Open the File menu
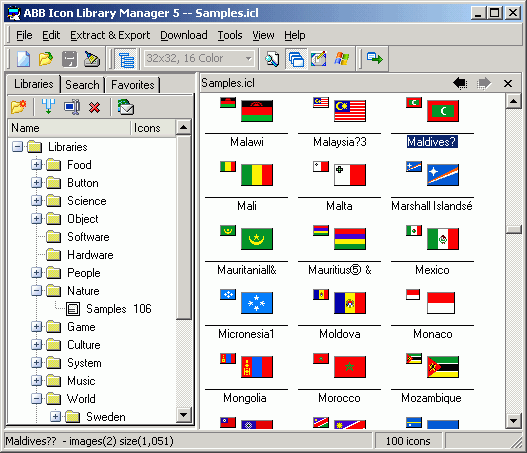 pos(24,35)
